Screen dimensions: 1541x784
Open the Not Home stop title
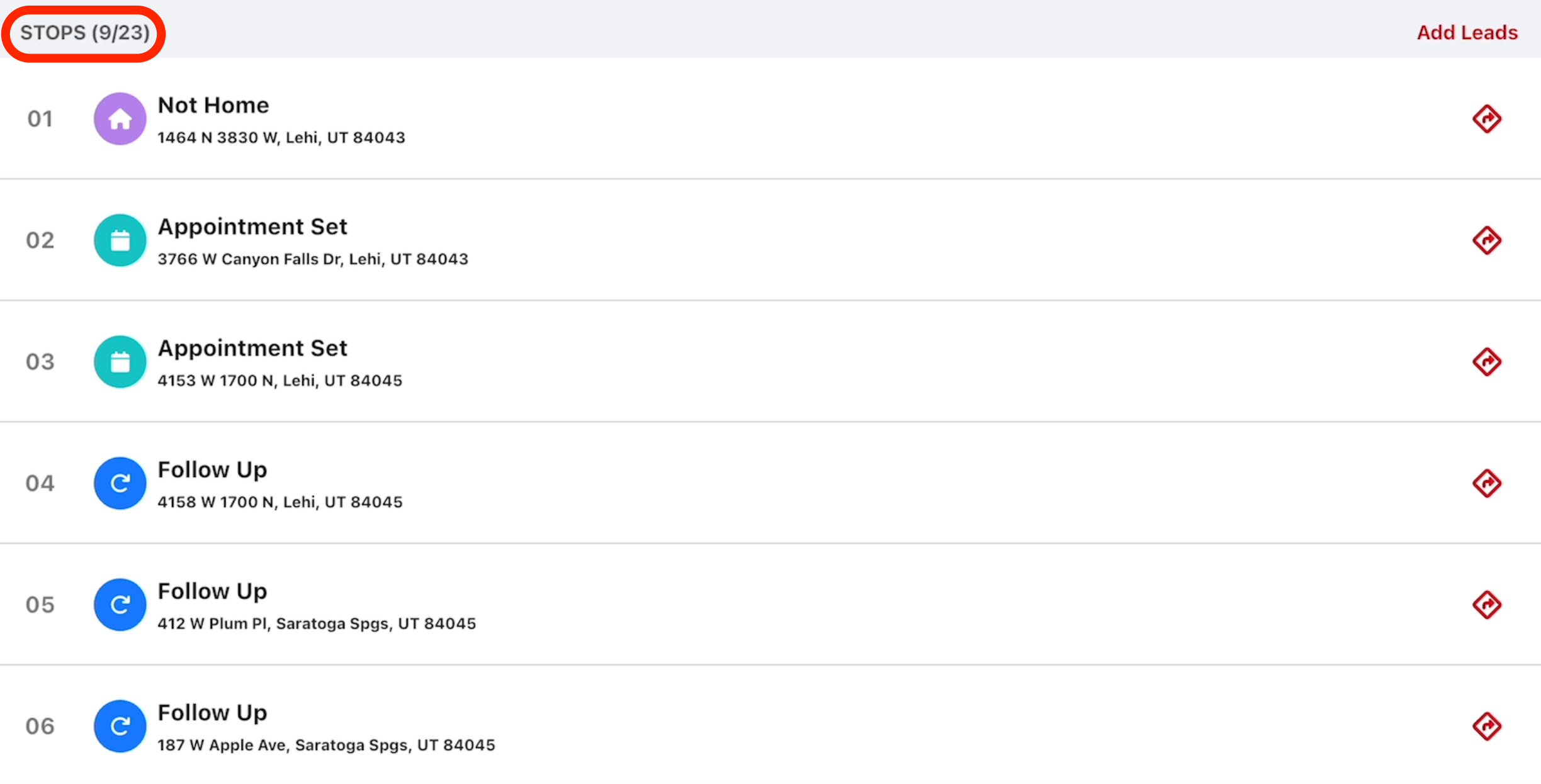213,105
